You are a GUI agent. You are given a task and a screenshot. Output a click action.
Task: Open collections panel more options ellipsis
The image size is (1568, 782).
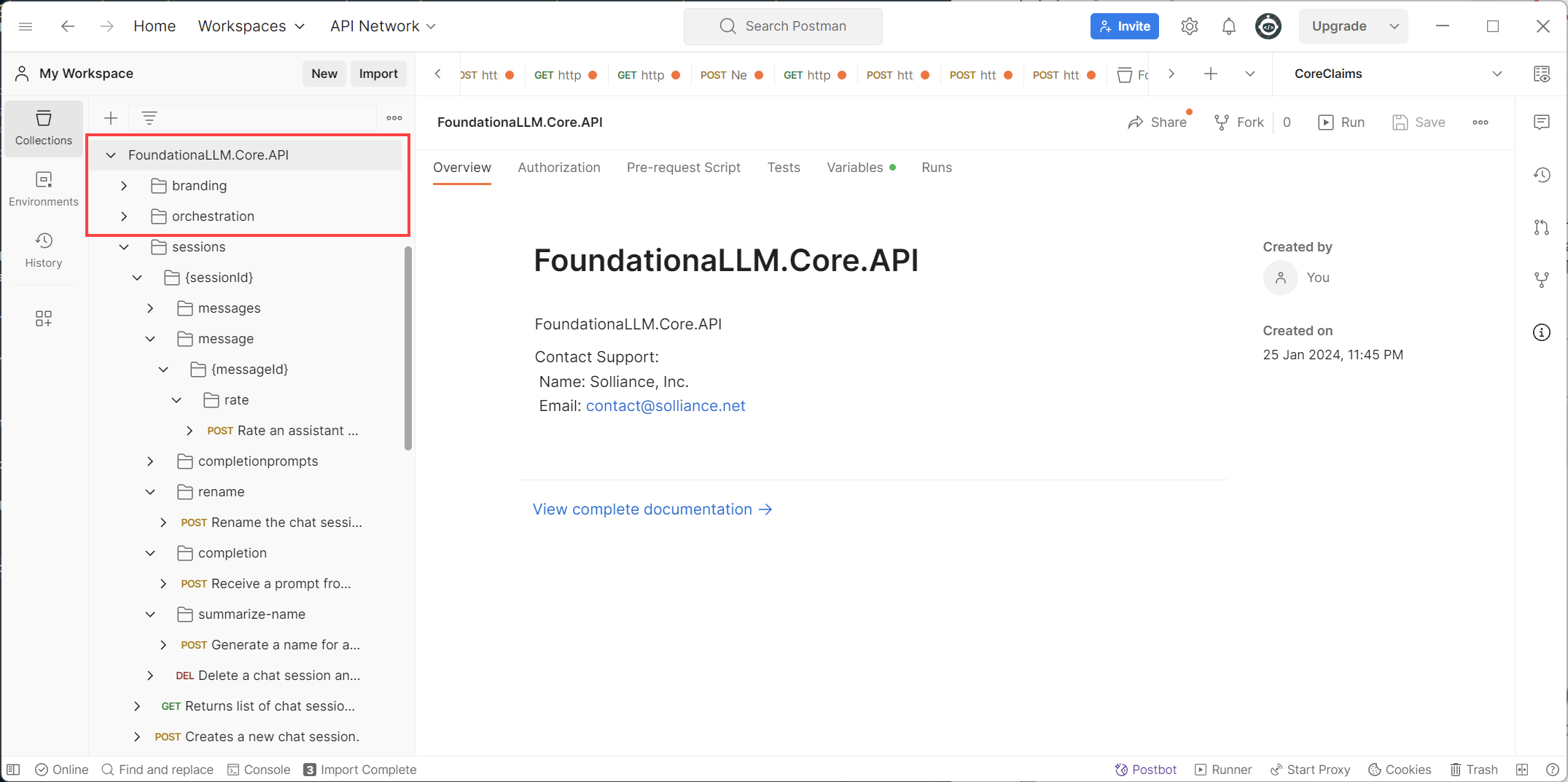click(394, 118)
